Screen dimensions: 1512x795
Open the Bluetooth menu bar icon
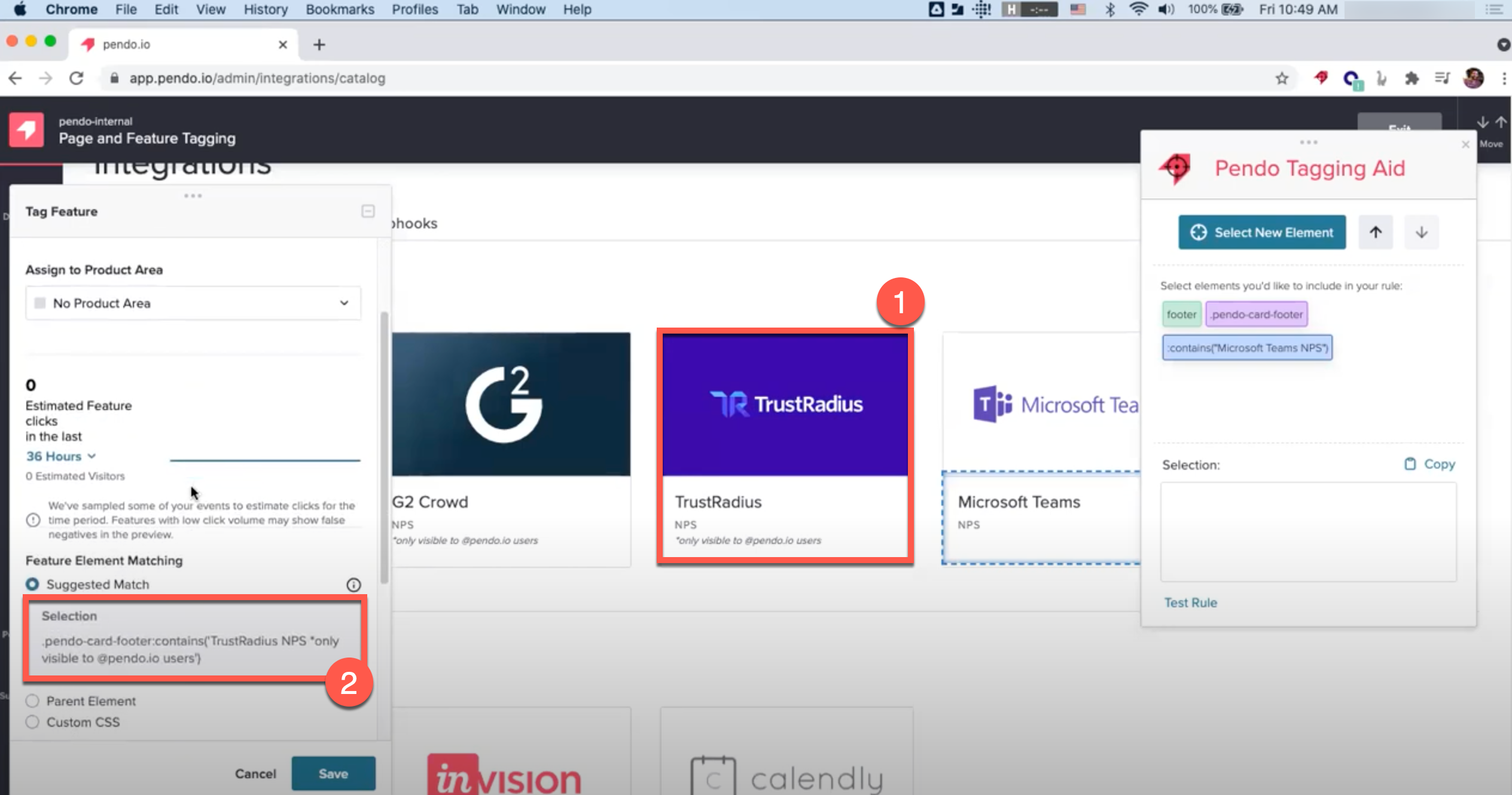(1109, 9)
